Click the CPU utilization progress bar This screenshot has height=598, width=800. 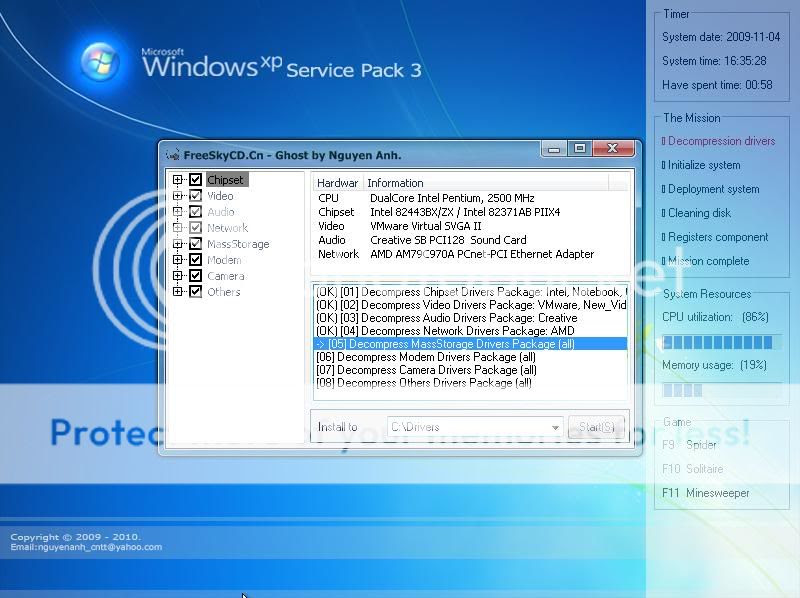(x=721, y=342)
